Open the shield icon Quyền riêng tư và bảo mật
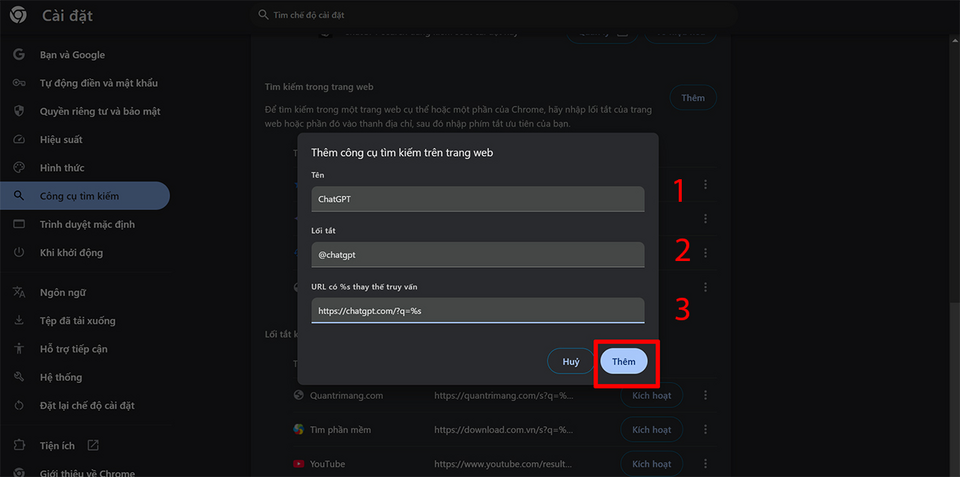 (19, 111)
